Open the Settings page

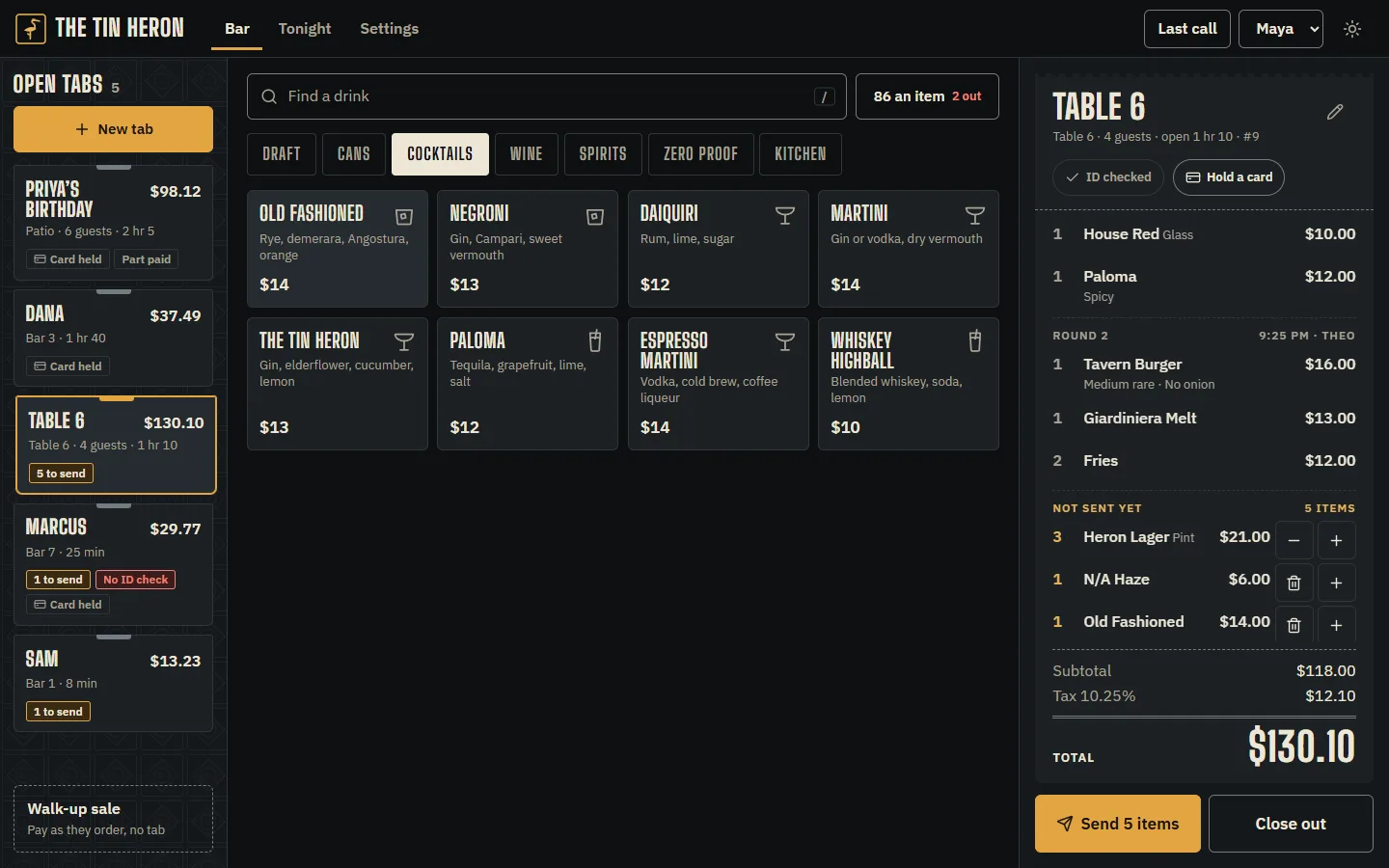(390, 29)
